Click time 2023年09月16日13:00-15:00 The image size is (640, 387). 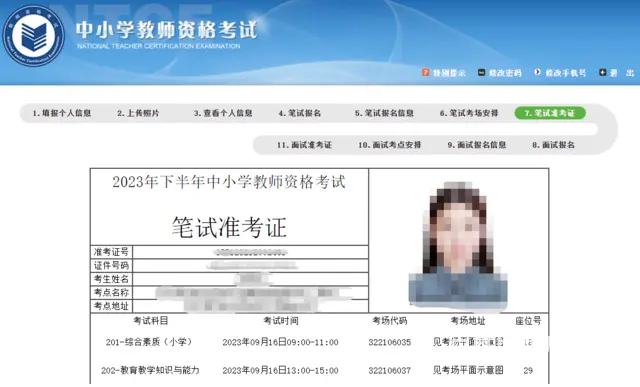pyautogui.click(x=280, y=371)
